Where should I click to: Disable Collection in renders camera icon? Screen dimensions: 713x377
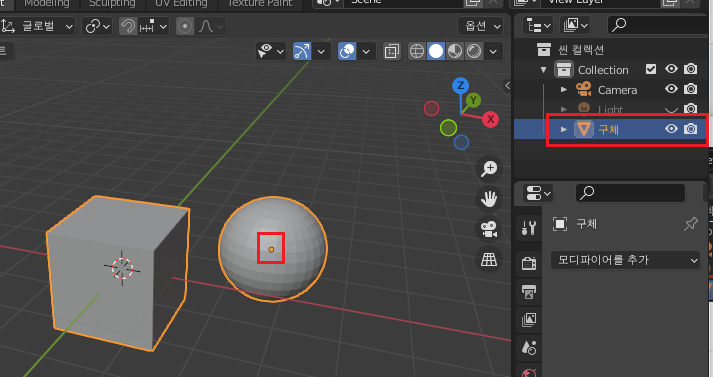click(691, 69)
